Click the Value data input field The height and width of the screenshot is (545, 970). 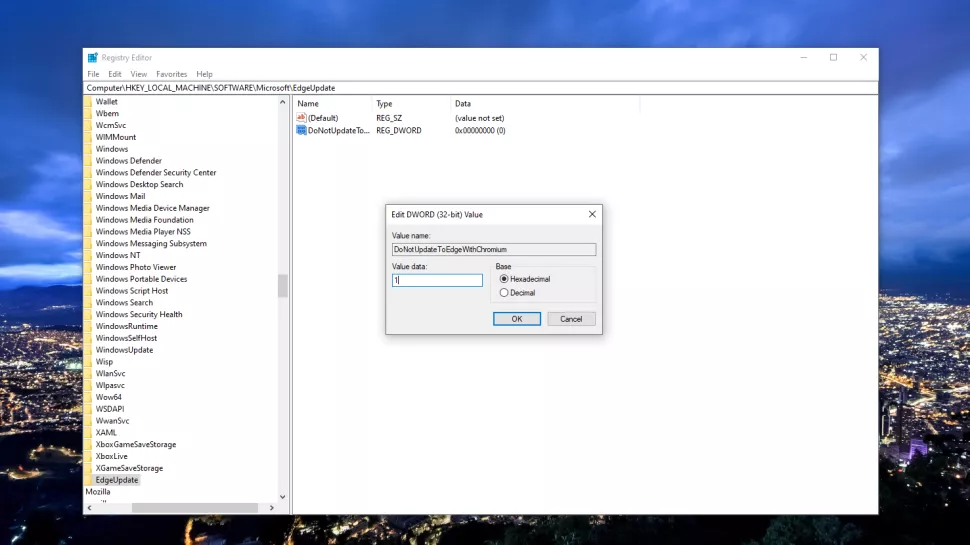click(437, 281)
